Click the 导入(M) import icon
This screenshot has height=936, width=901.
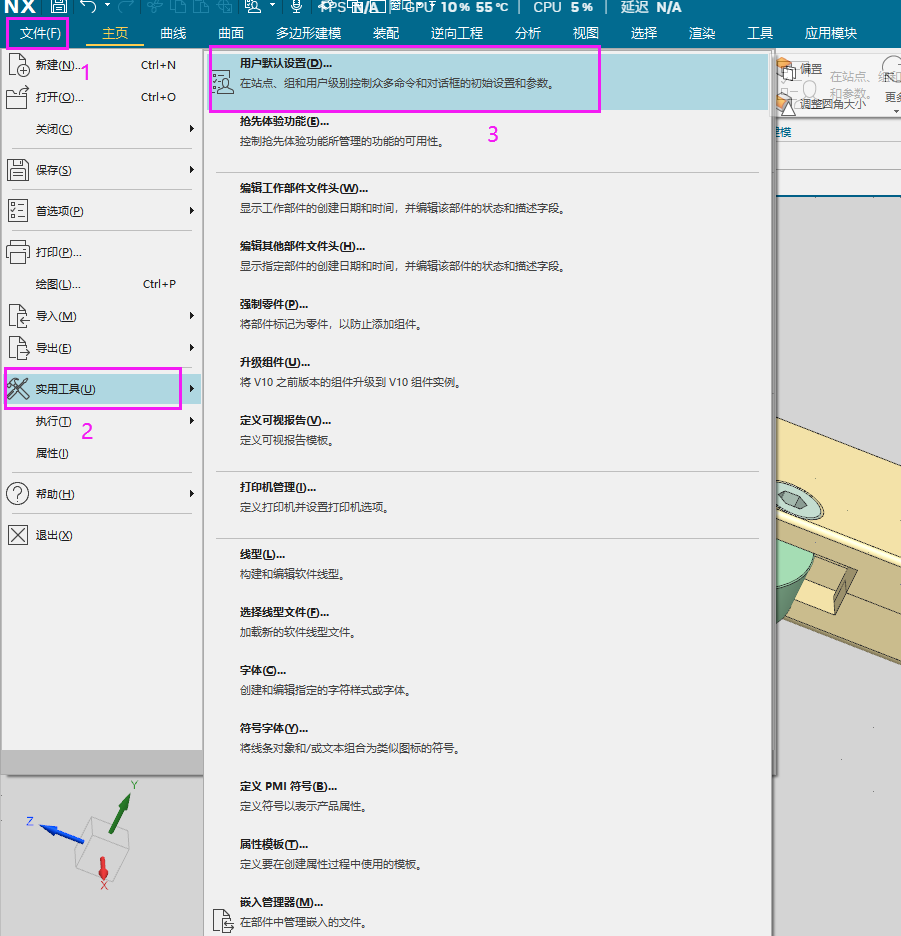[x=19, y=316]
